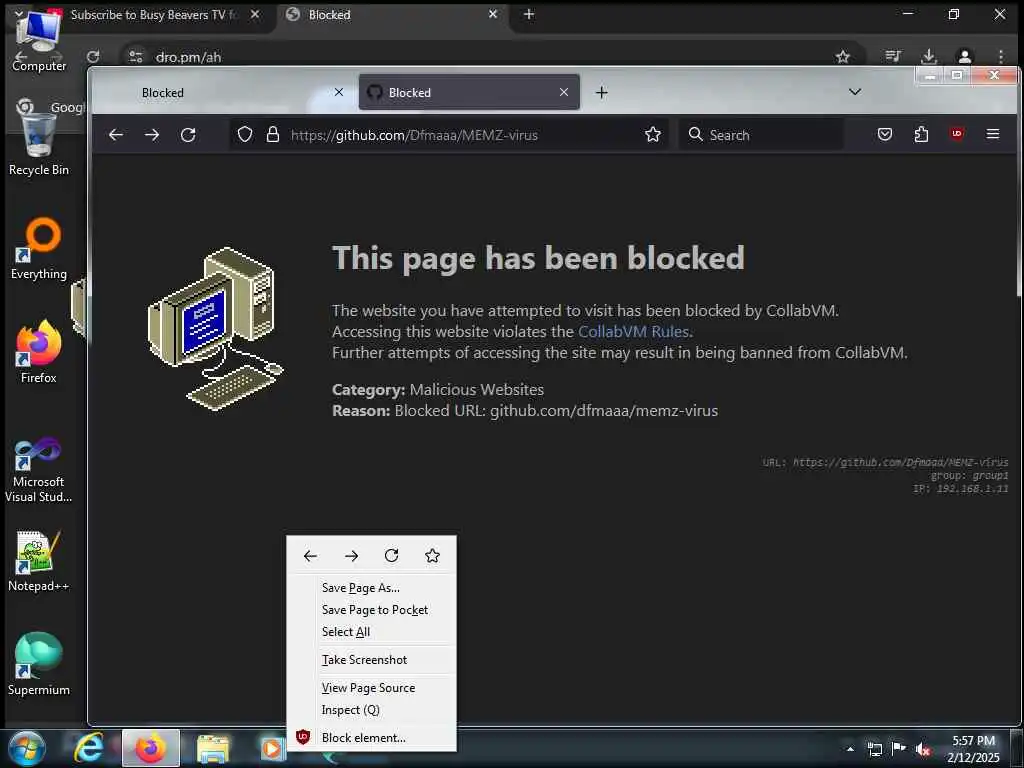Open new tab in background Chrome window
The image size is (1024, 768).
click(x=529, y=14)
